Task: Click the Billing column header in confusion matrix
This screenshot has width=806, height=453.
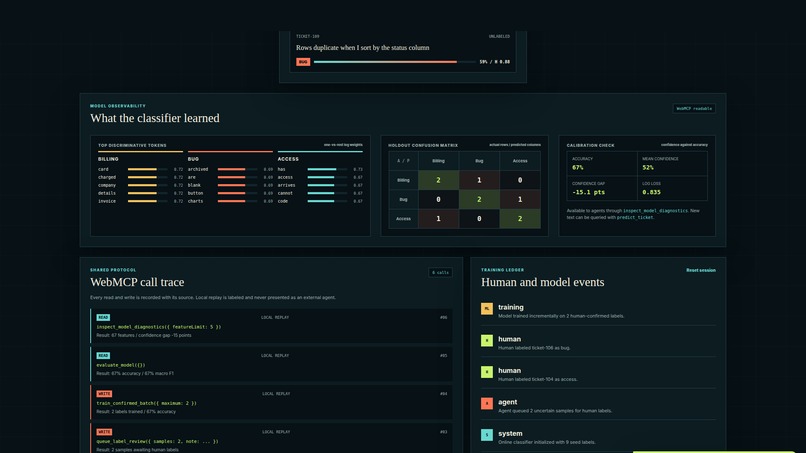Action: tap(438, 161)
